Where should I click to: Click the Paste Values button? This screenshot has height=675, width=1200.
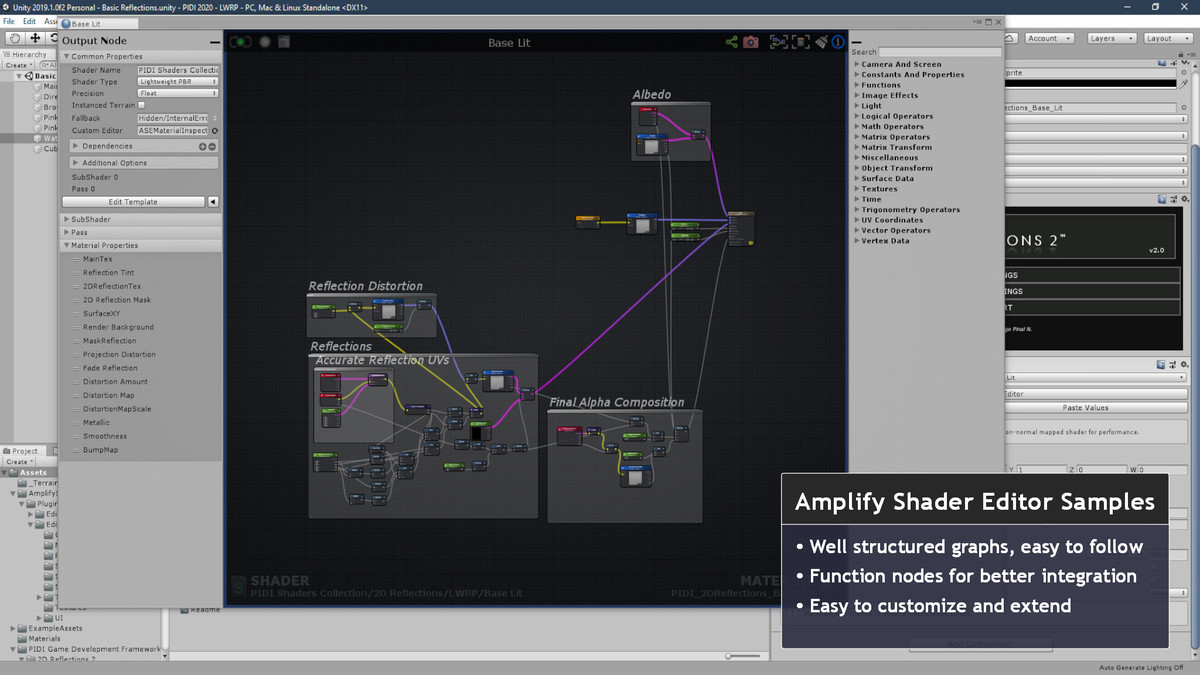[x=1085, y=408]
